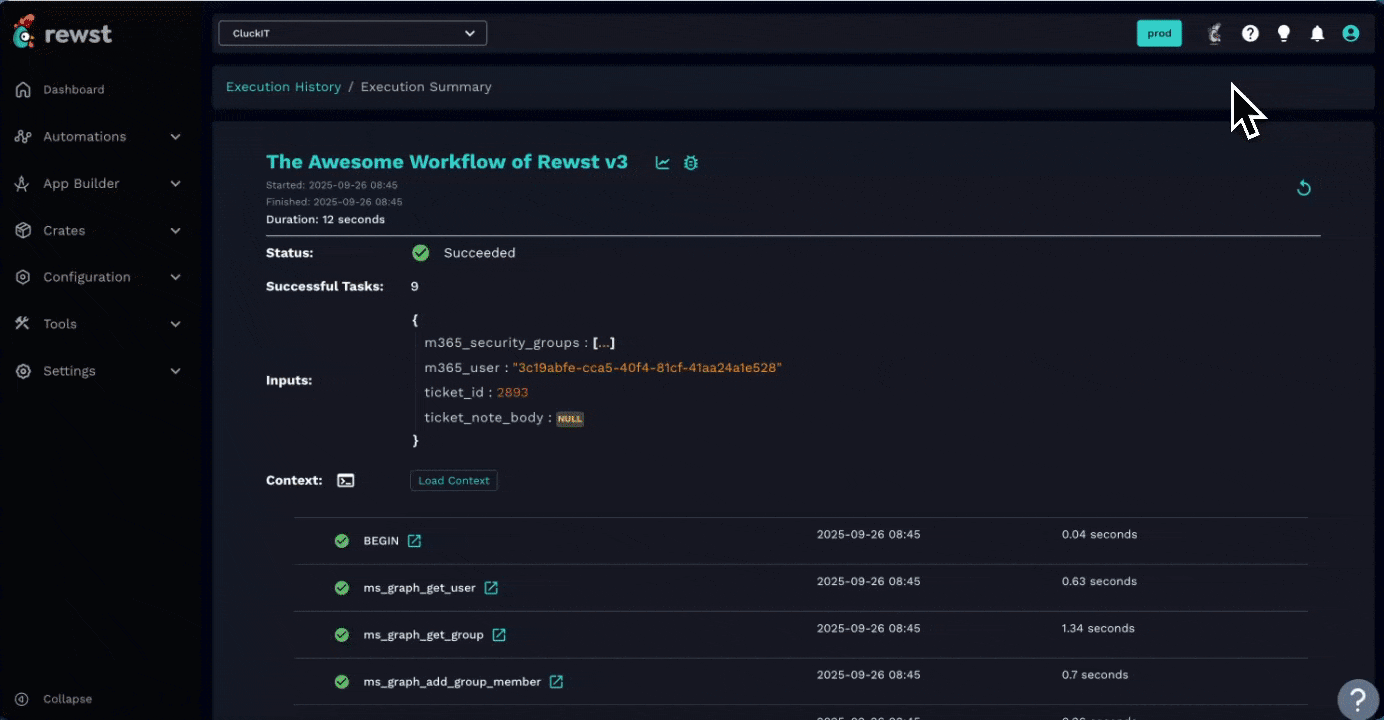The width and height of the screenshot is (1384, 720).
Task: Go back via the Execution History breadcrumb
Action: [283, 87]
